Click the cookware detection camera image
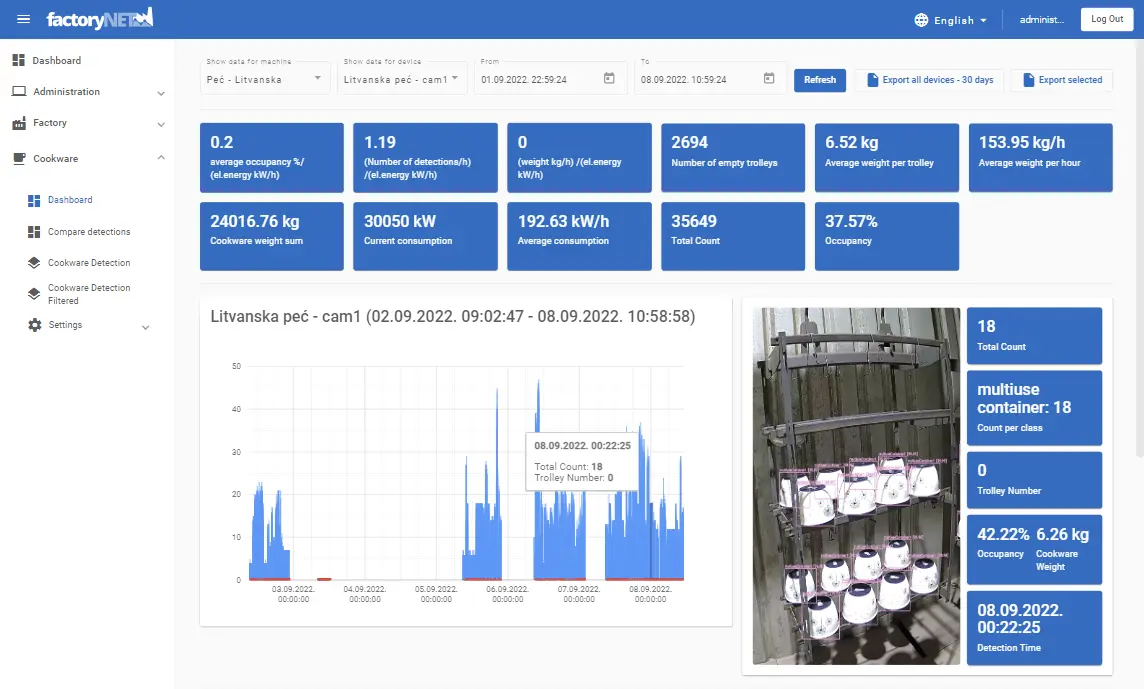 [x=856, y=486]
